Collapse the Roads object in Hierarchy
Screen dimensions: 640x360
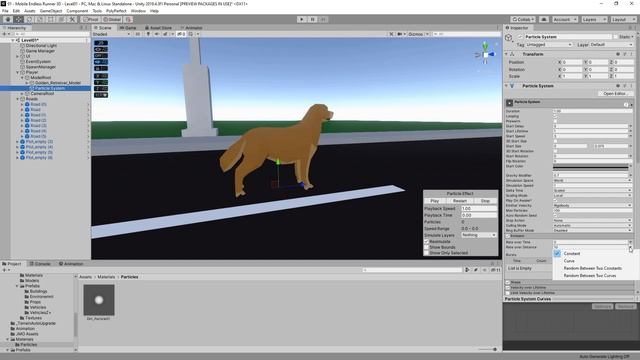[x=18, y=99]
